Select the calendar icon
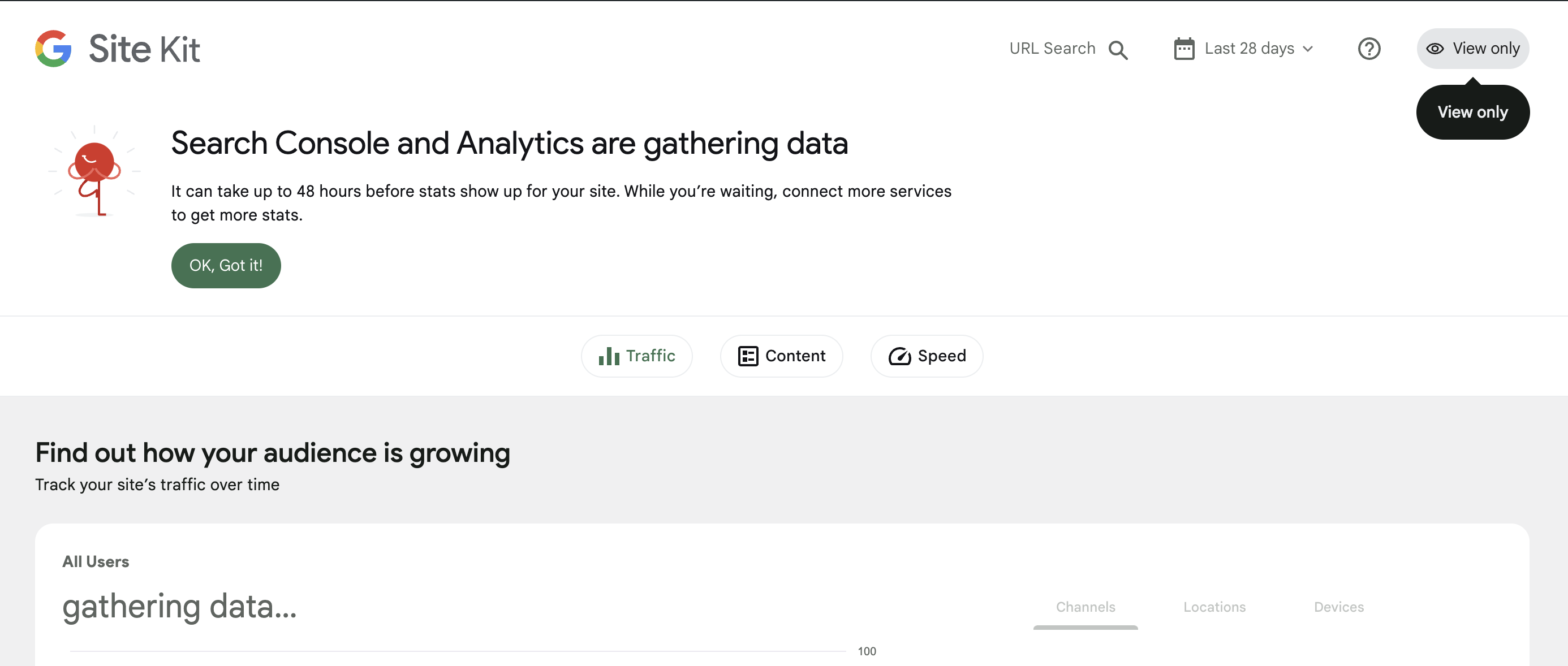 coord(1183,49)
